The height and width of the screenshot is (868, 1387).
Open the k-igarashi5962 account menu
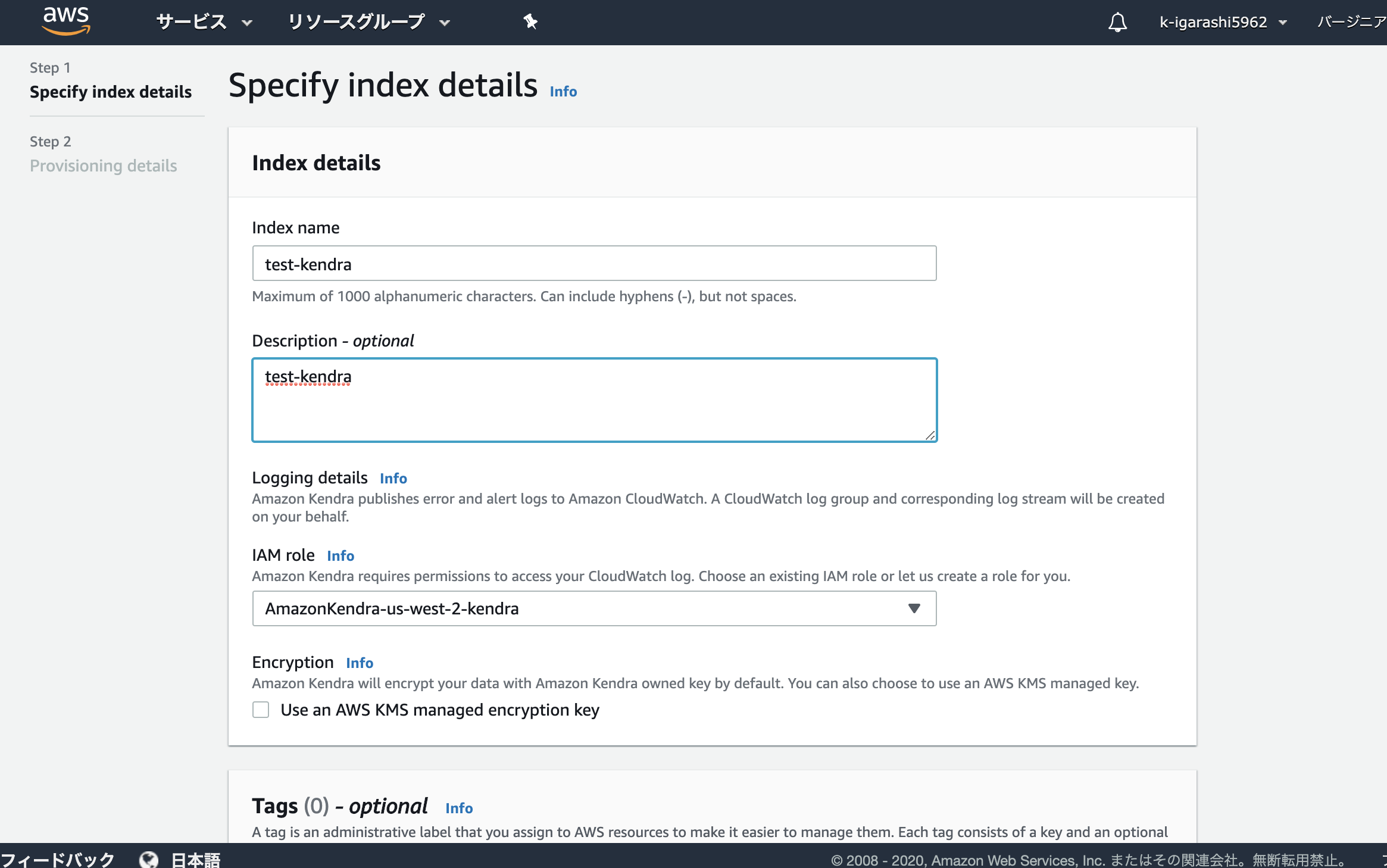1223,23
